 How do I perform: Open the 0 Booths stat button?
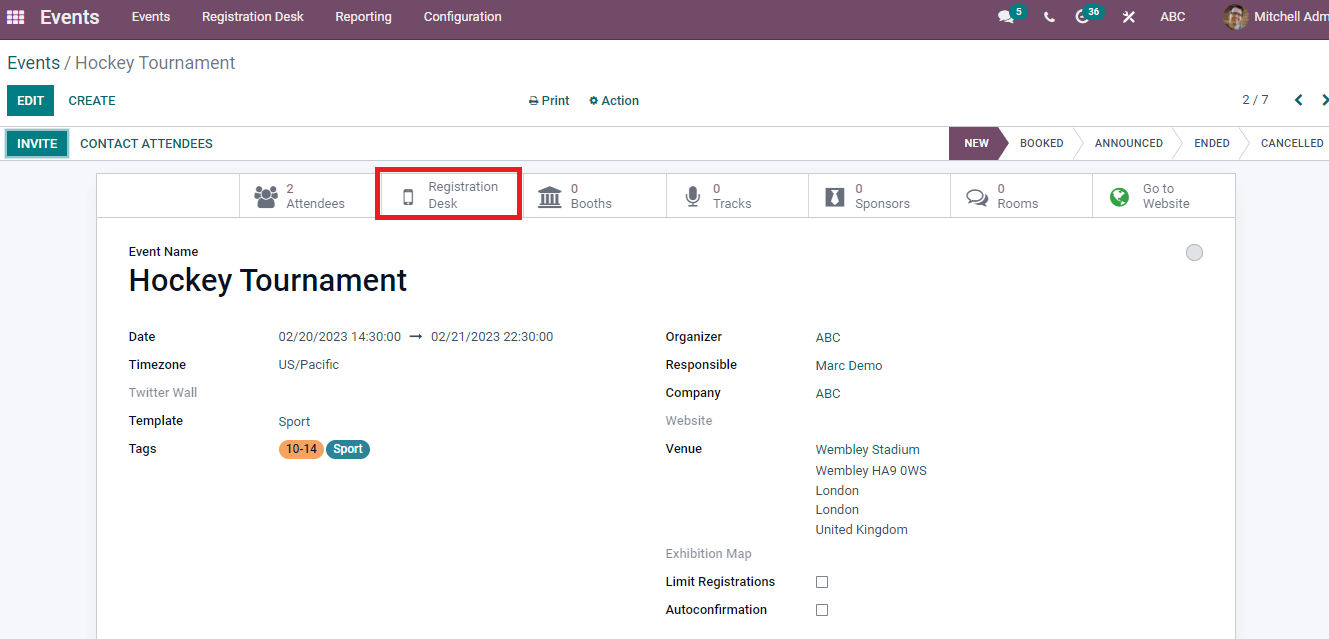[x=595, y=196]
